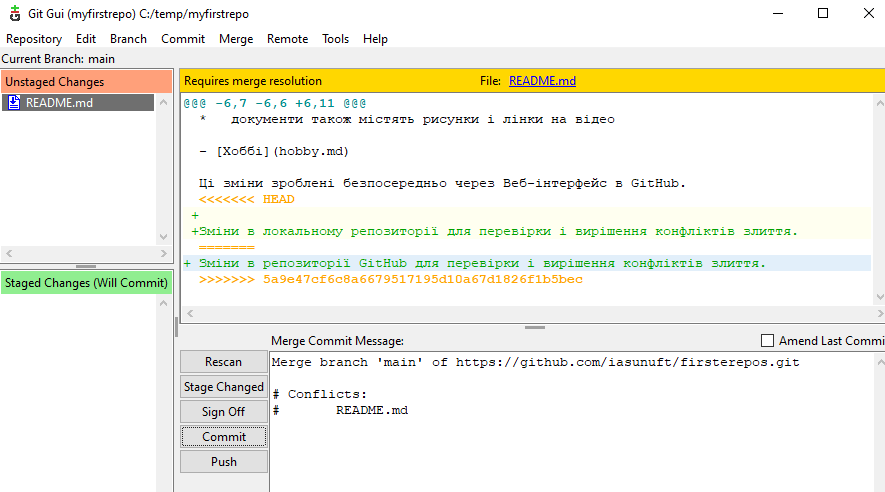
Task: Open the Merge menu
Action: [236, 39]
